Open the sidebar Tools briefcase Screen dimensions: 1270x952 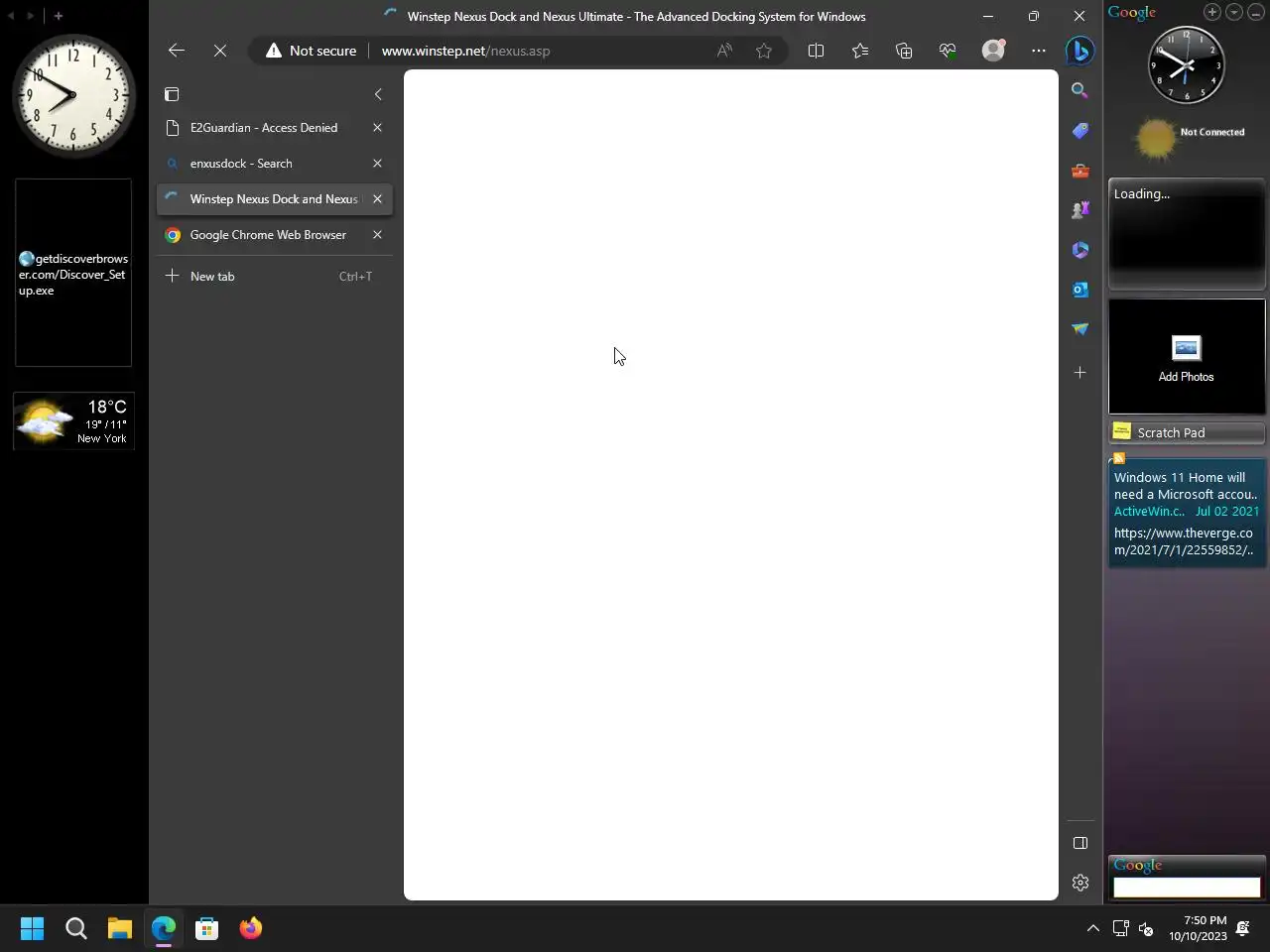1080,171
